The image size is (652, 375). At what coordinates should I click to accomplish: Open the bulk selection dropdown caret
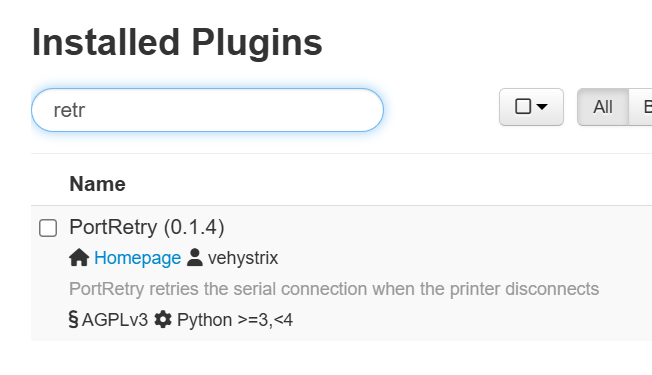(x=542, y=107)
